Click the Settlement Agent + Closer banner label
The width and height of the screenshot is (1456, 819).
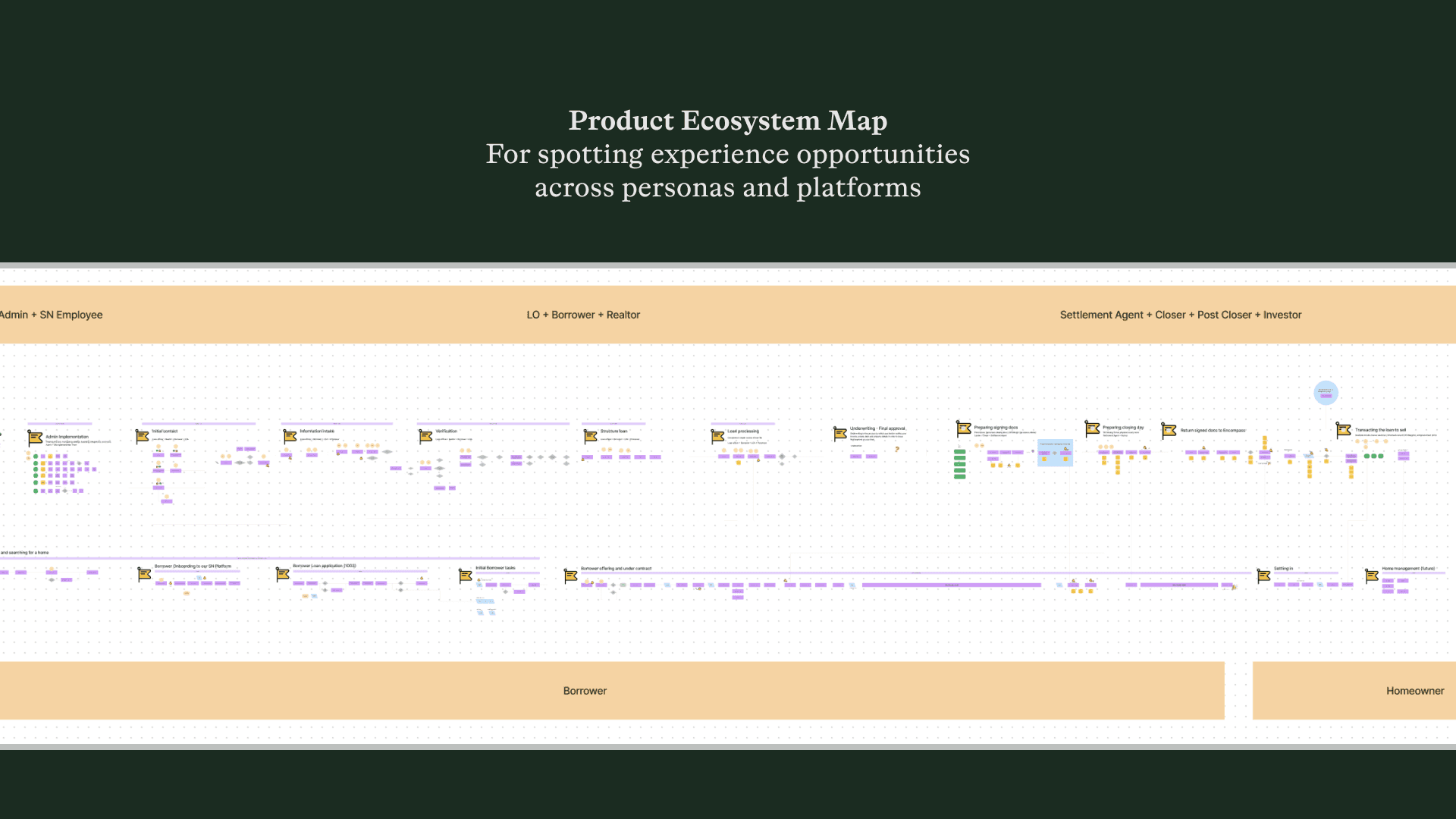click(1180, 315)
